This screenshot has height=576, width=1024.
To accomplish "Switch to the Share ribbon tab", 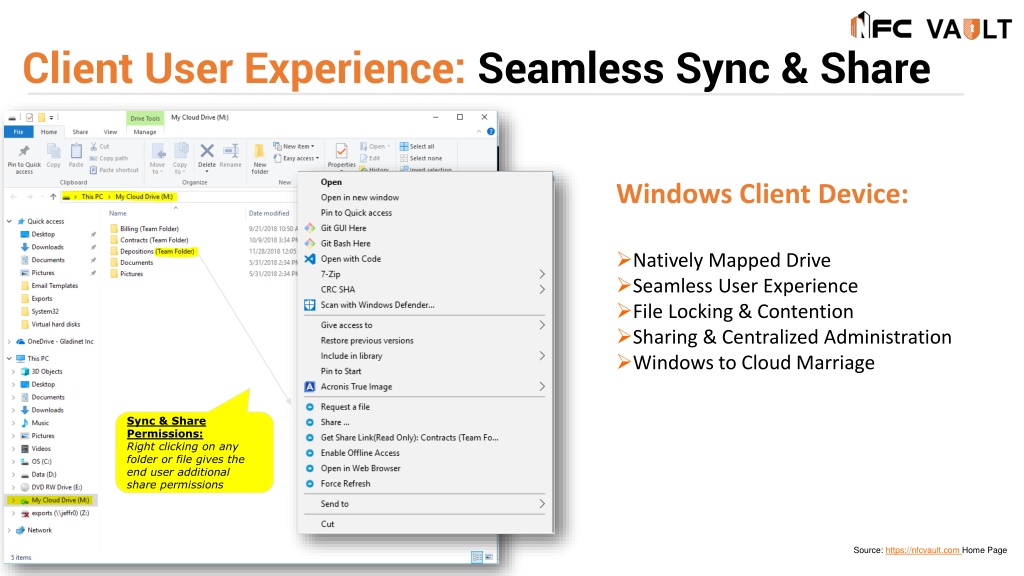I will click(80, 132).
